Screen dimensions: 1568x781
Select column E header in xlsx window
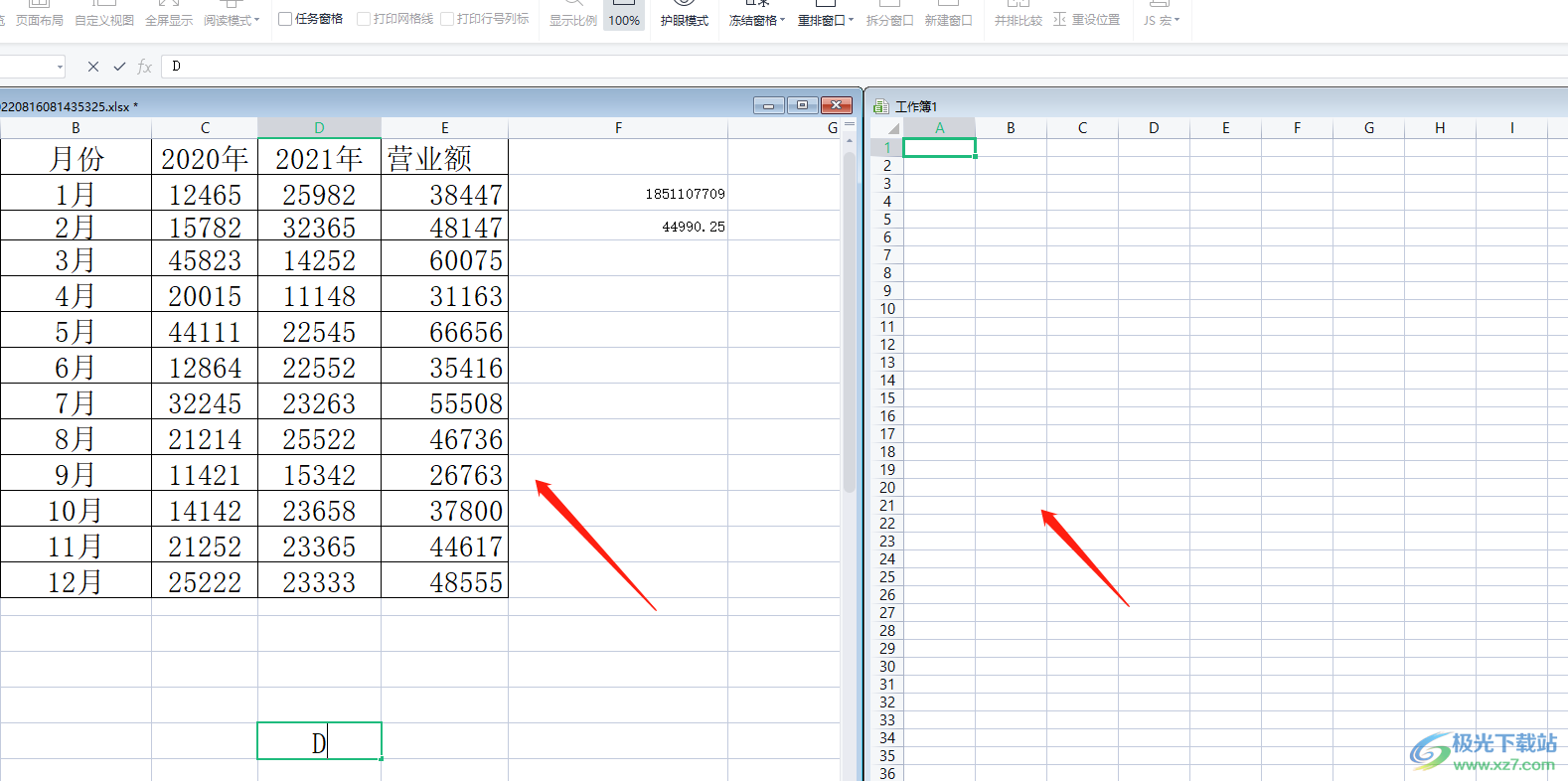[445, 128]
